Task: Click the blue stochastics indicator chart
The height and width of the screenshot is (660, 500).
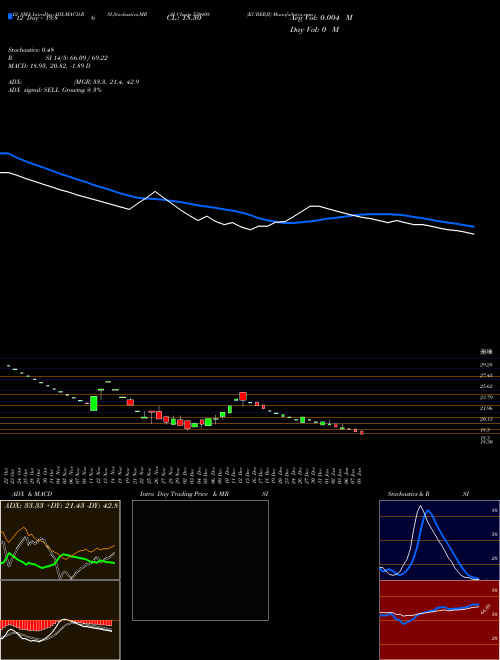Action: click(439, 540)
